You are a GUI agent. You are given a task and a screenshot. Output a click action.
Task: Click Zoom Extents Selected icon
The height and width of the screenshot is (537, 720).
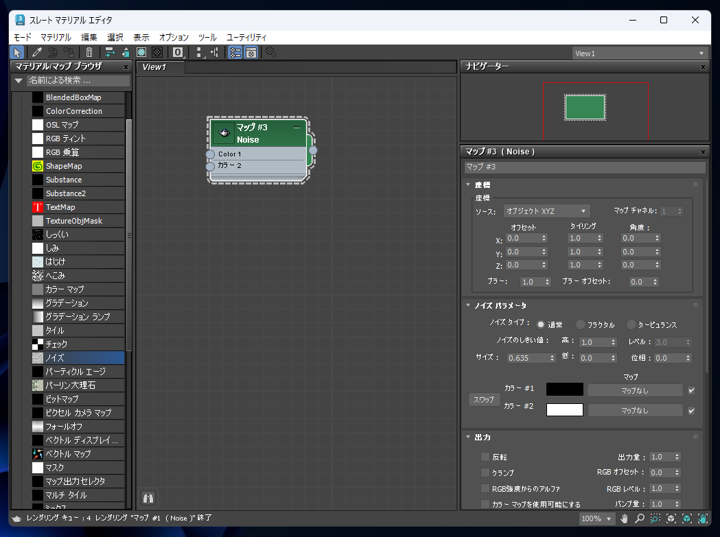tap(686, 519)
